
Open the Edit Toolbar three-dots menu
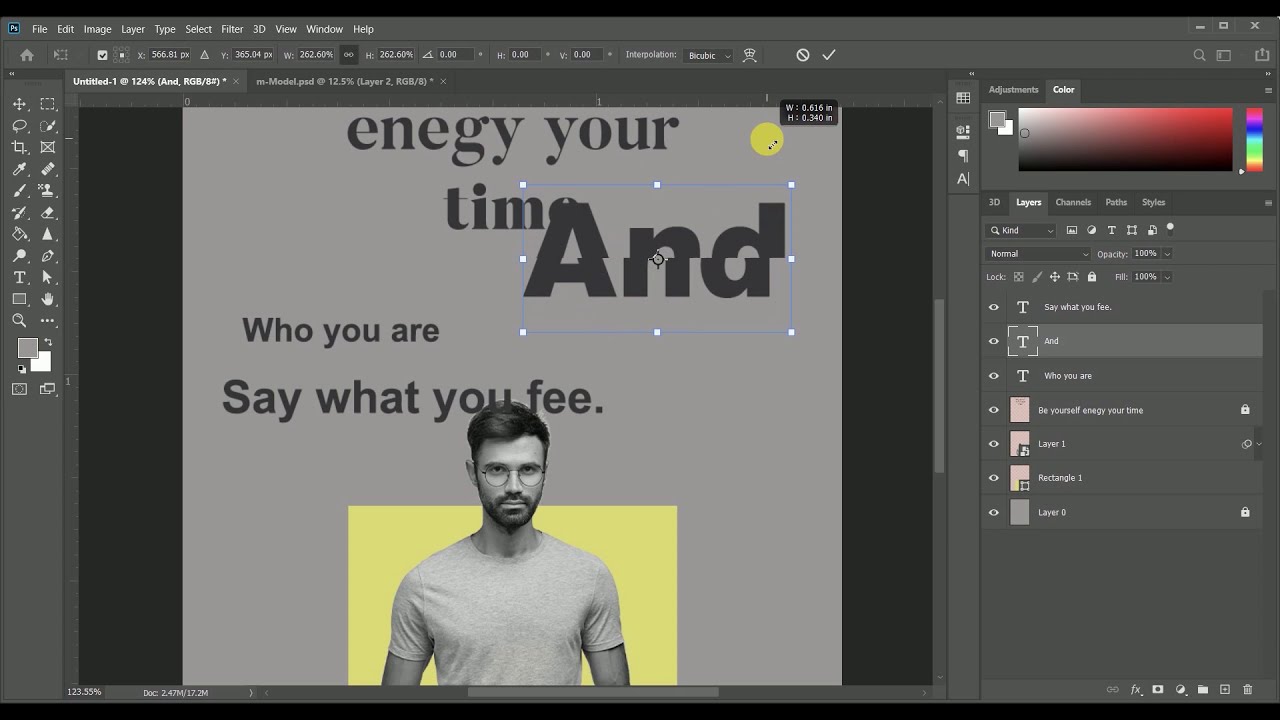tap(47, 321)
